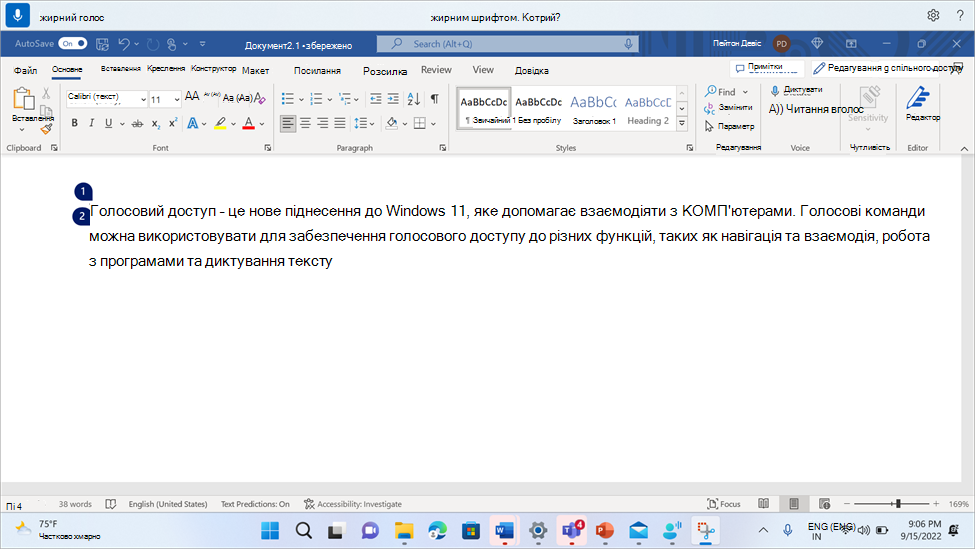
Task: Click the Paste clipboard icon
Action: coord(23,98)
